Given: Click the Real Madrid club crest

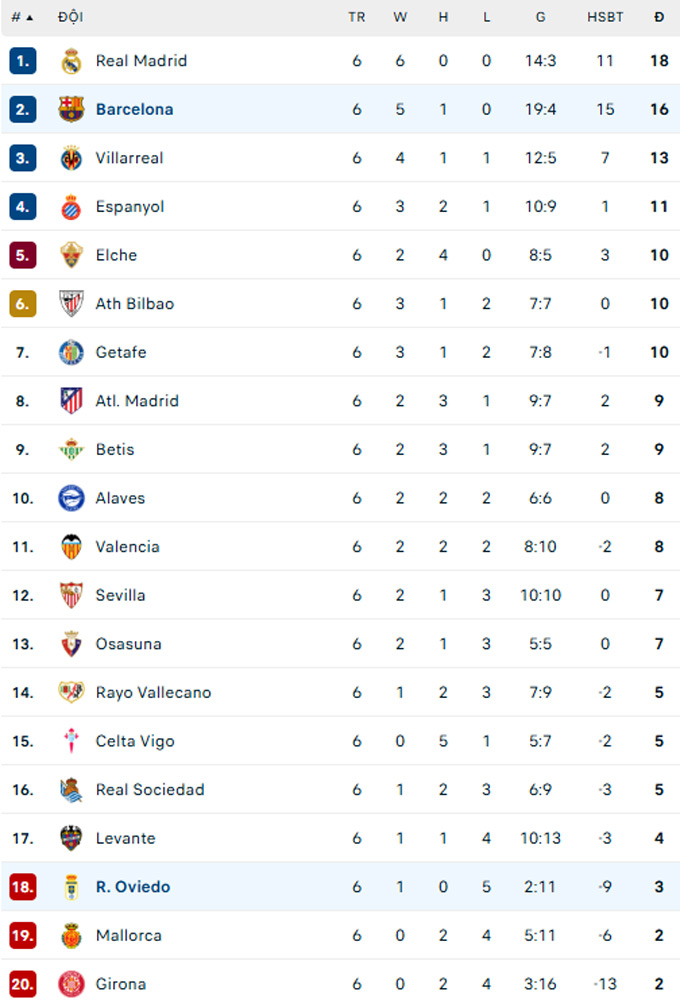Looking at the screenshot, I should point(71,61).
